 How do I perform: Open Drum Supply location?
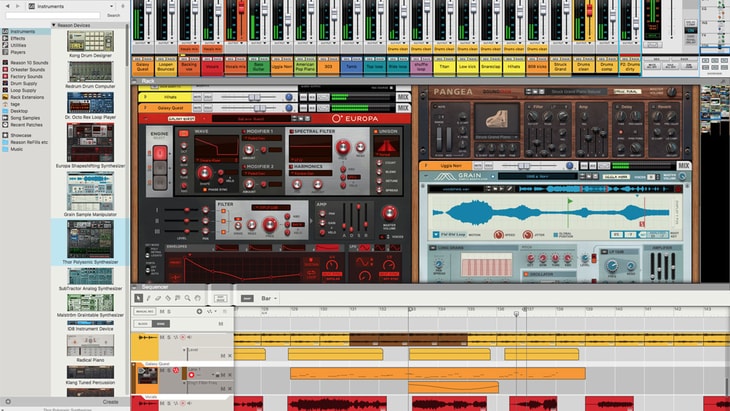click(x=24, y=83)
